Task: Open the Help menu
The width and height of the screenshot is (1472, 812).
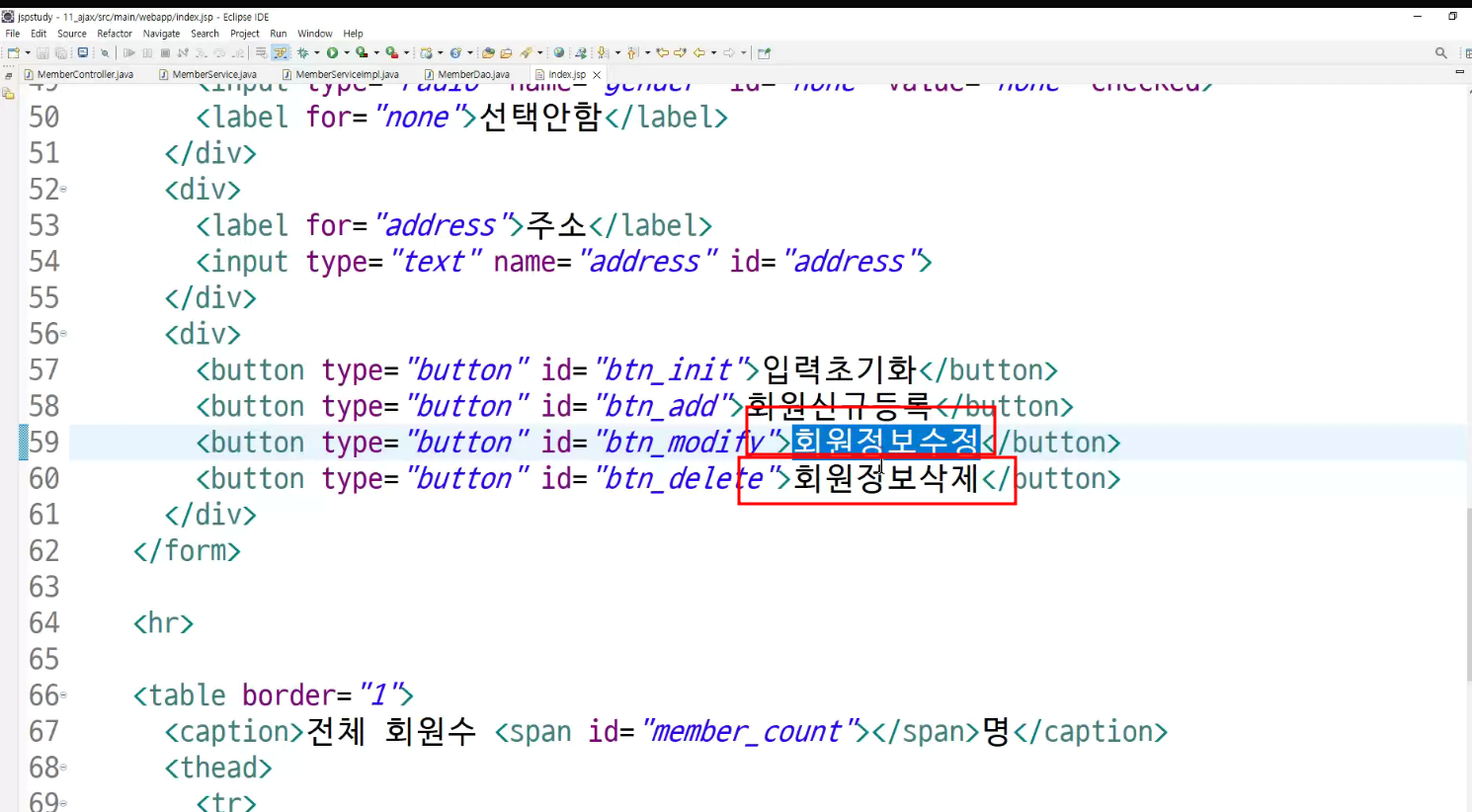Action: point(353,34)
